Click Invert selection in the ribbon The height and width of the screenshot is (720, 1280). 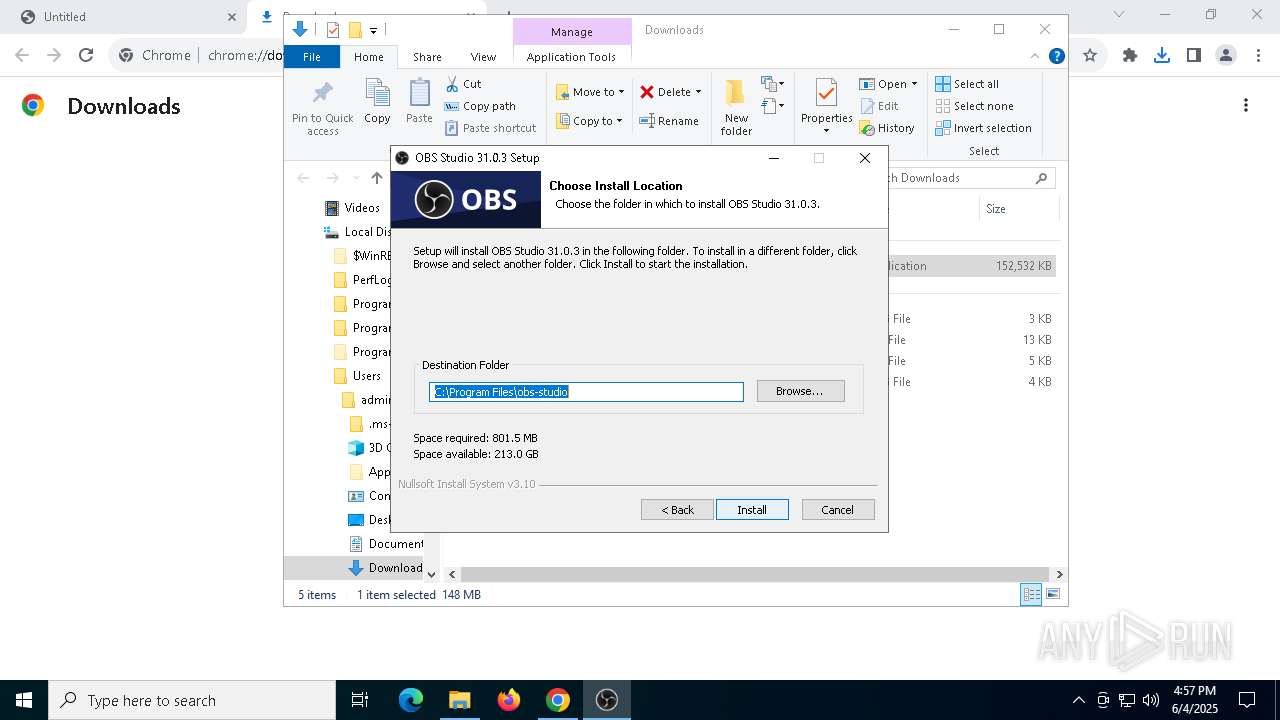click(984, 128)
